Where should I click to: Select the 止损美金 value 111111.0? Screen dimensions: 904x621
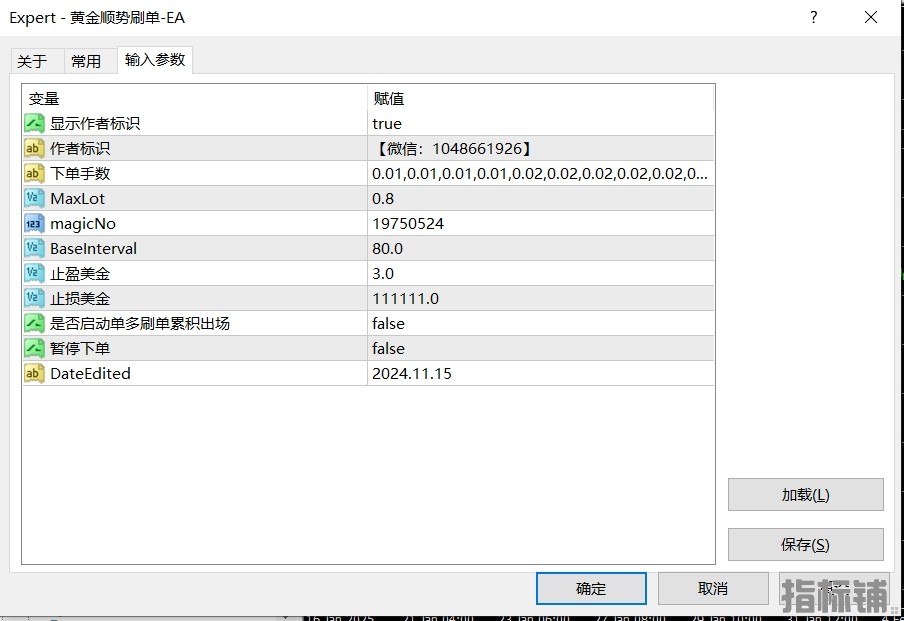pyautogui.click(x=541, y=298)
